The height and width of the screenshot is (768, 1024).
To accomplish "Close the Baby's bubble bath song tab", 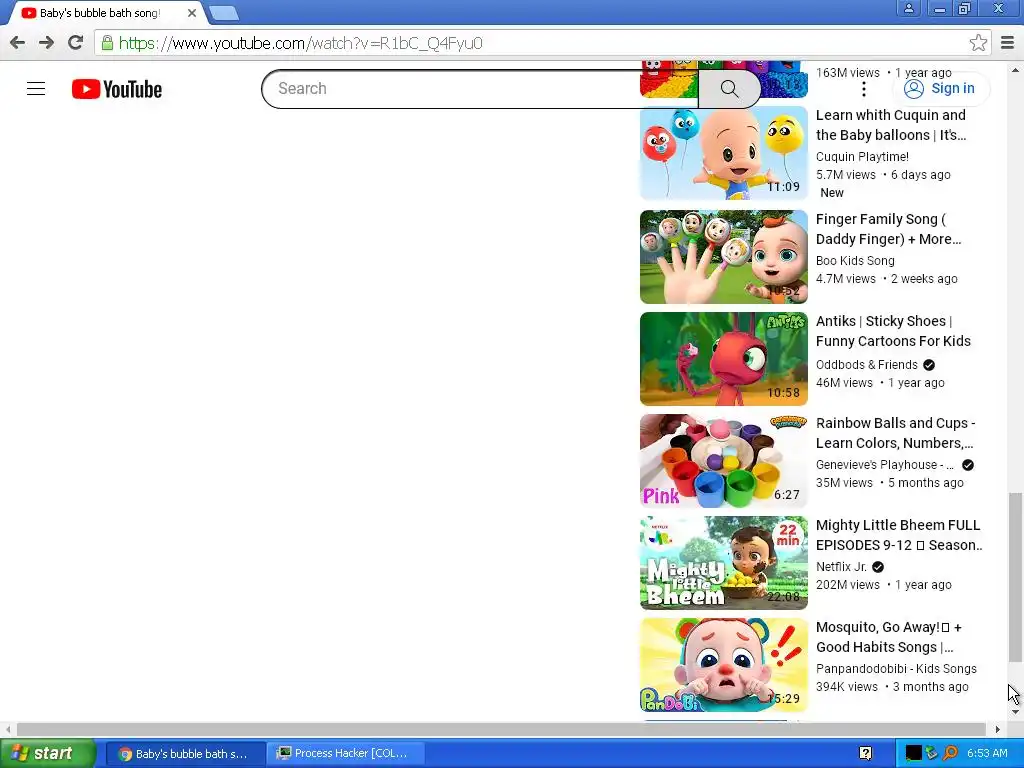I will [x=192, y=13].
